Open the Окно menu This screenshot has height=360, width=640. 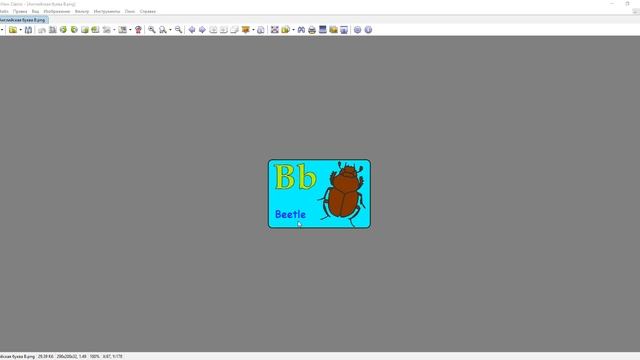pyautogui.click(x=130, y=11)
